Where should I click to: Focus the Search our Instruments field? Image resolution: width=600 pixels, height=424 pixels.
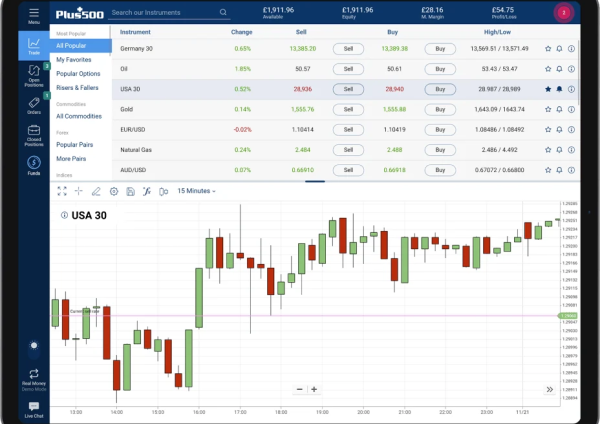(x=171, y=13)
